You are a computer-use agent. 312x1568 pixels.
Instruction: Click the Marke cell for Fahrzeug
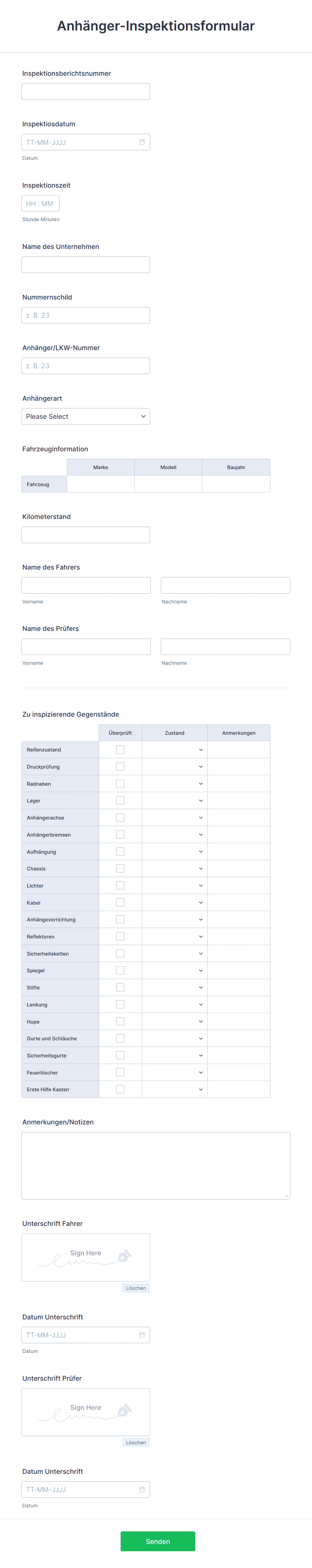(101, 484)
